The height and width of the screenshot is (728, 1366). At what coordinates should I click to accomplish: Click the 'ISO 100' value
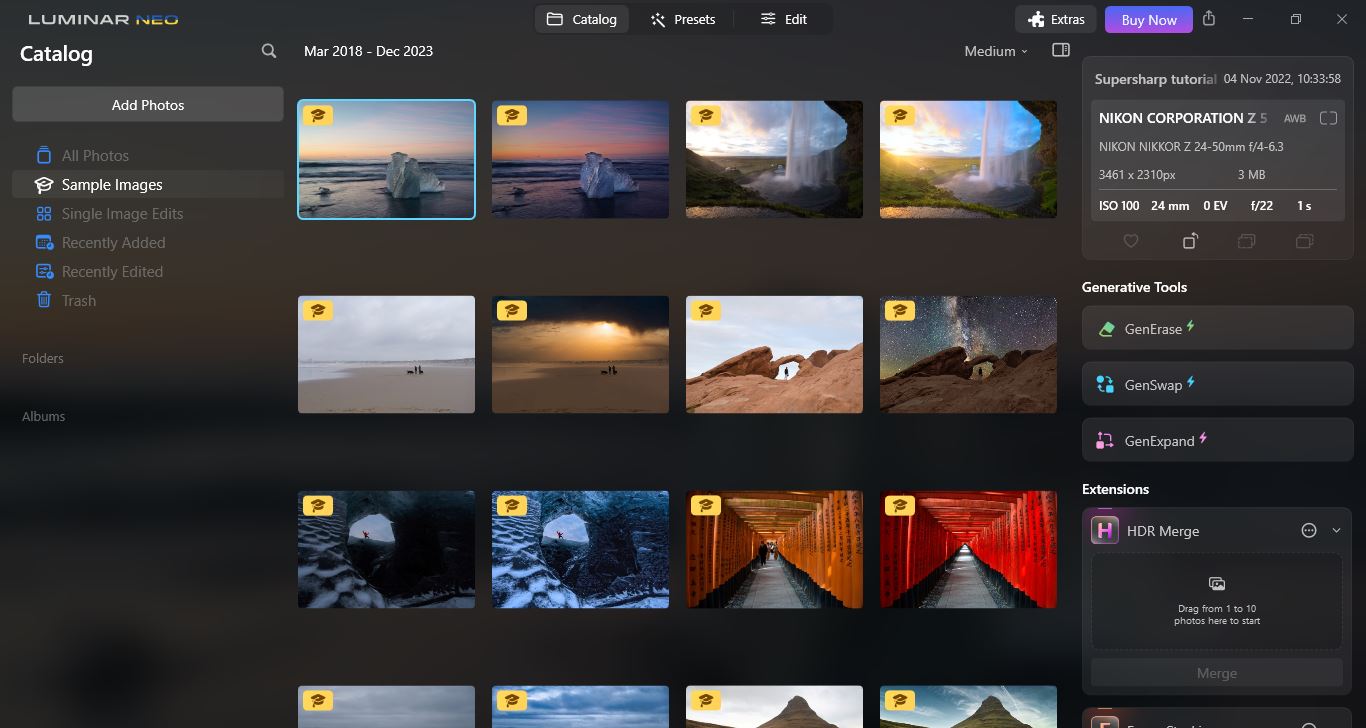pos(1119,205)
